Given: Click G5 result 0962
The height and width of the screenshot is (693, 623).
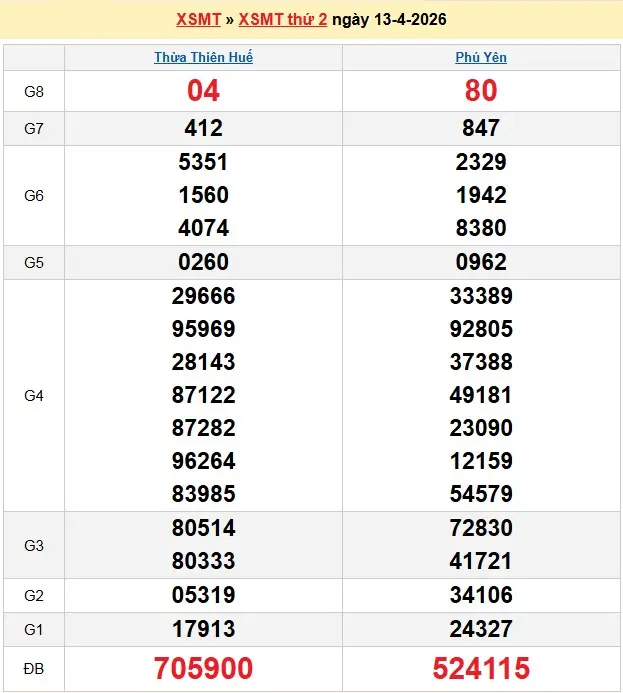Looking at the screenshot, I should [x=481, y=262].
